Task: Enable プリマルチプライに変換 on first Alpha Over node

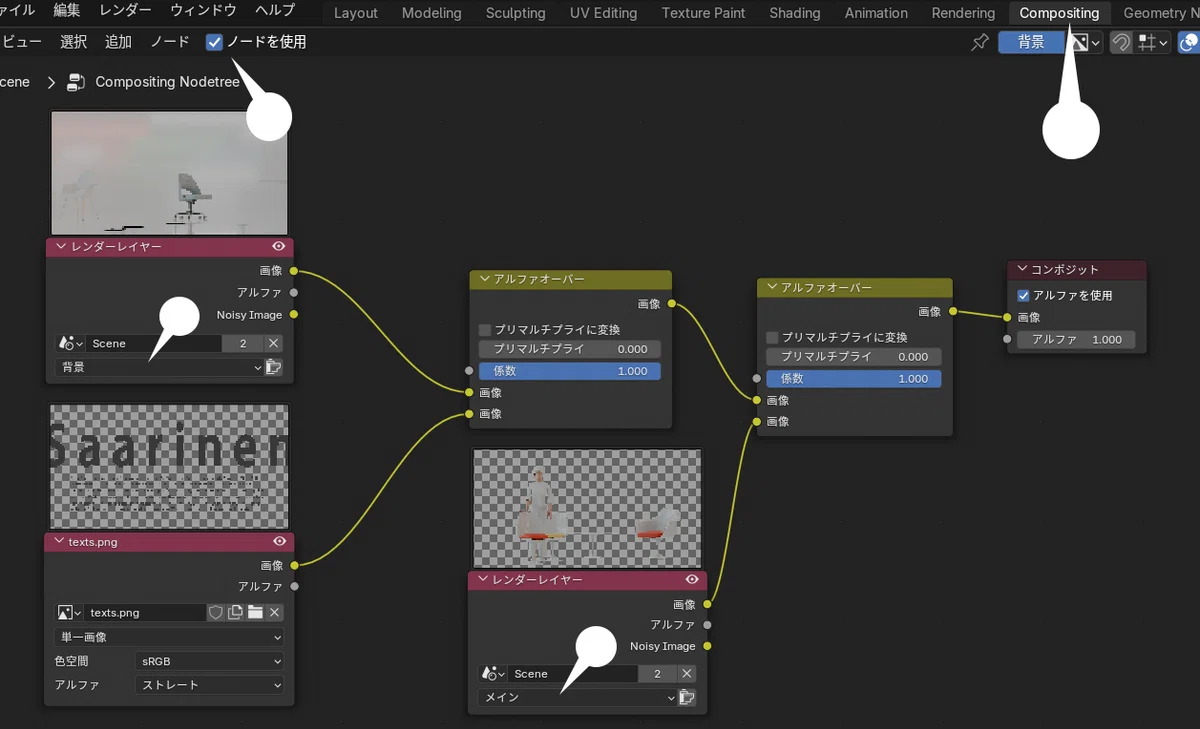Action: click(x=485, y=329)
